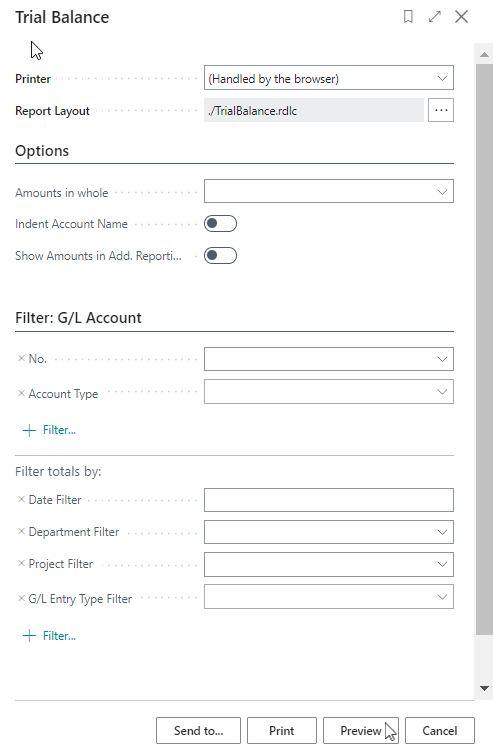Click the bookmark icon beside Trial Balance title
Viewport: 493px width, 750px height.
click(x=408, y=17)
